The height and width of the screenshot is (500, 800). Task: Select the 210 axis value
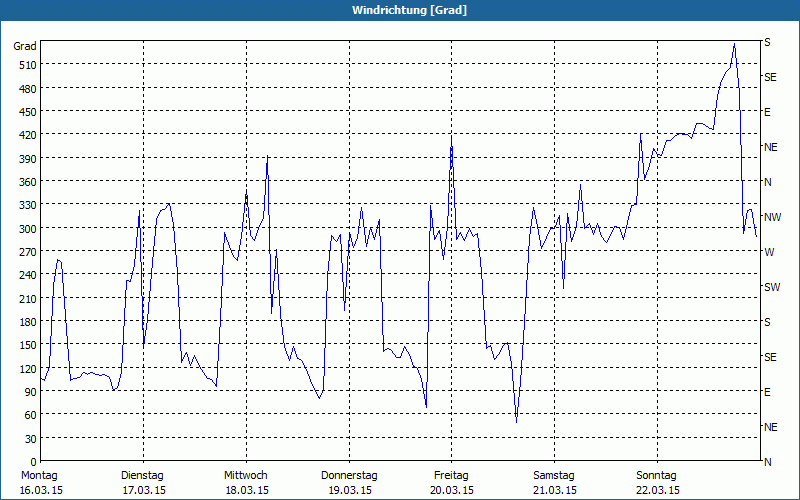28,299
